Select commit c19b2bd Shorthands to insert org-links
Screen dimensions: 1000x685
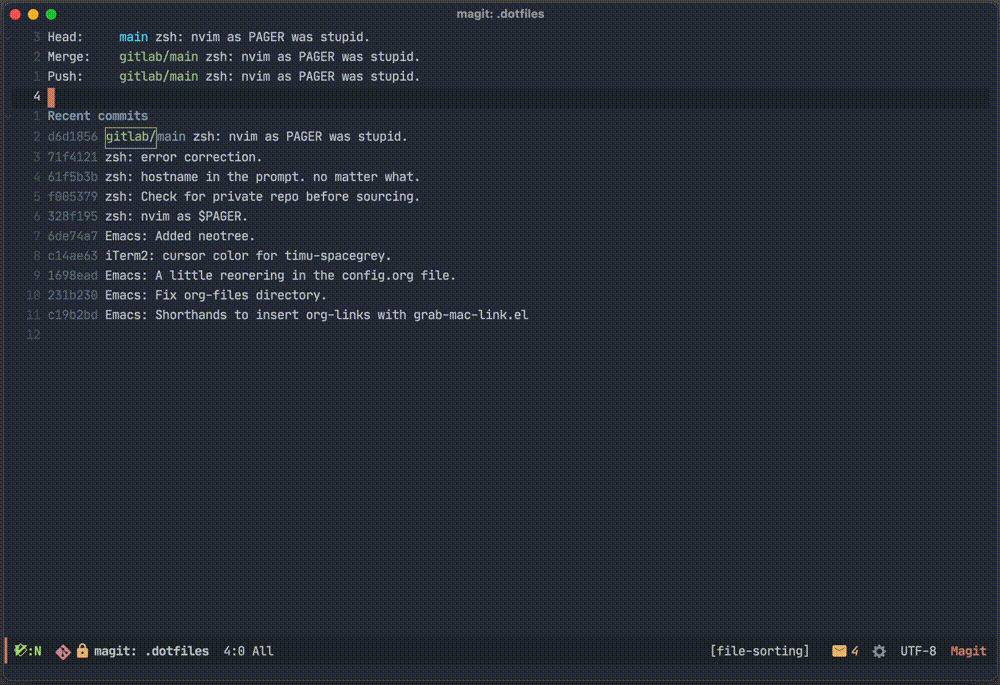288,315
